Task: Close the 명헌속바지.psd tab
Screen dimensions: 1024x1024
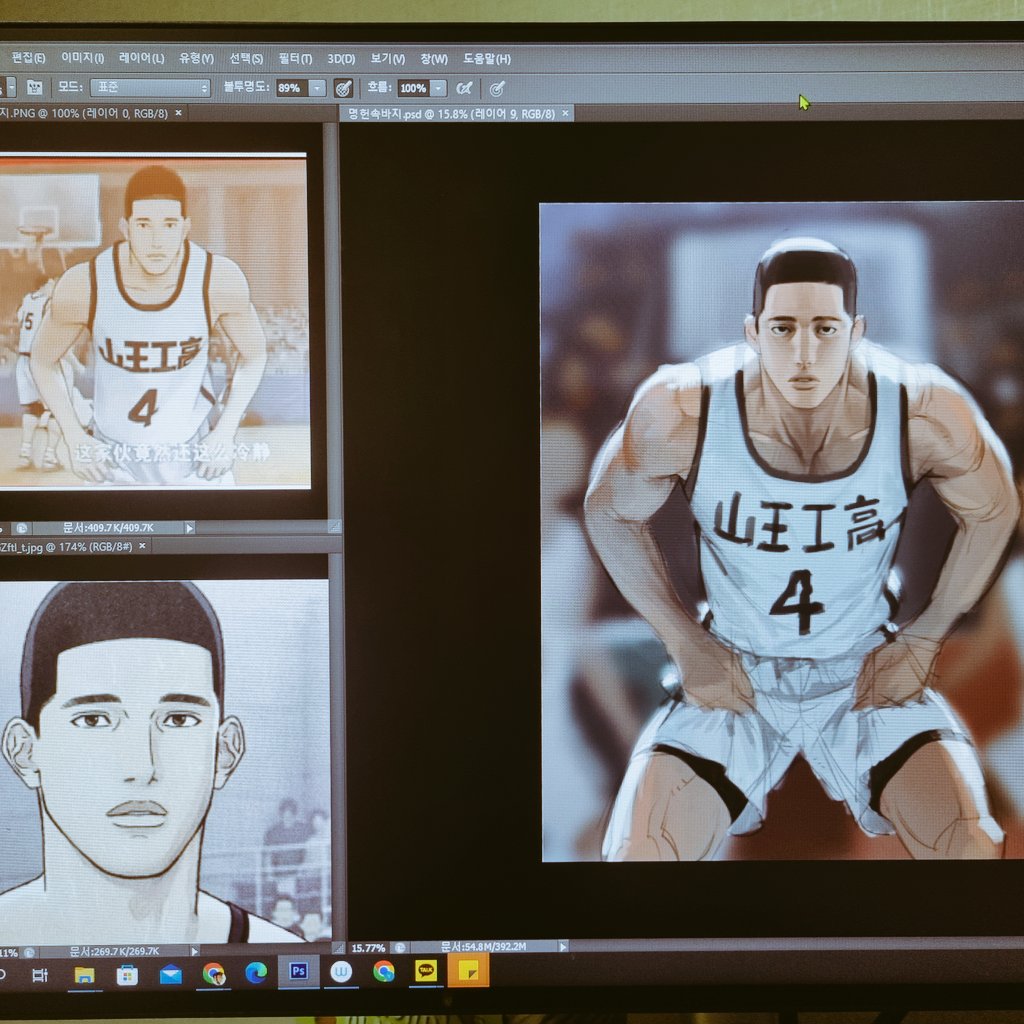Action: click(566, 114)
